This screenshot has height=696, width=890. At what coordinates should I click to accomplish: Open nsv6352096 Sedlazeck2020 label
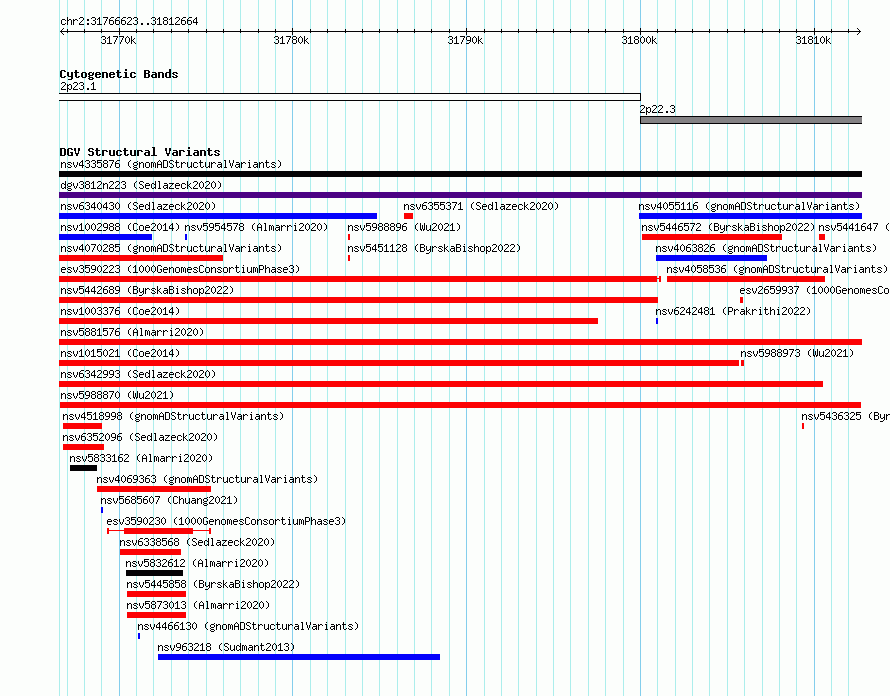click(x=140, y=437)
